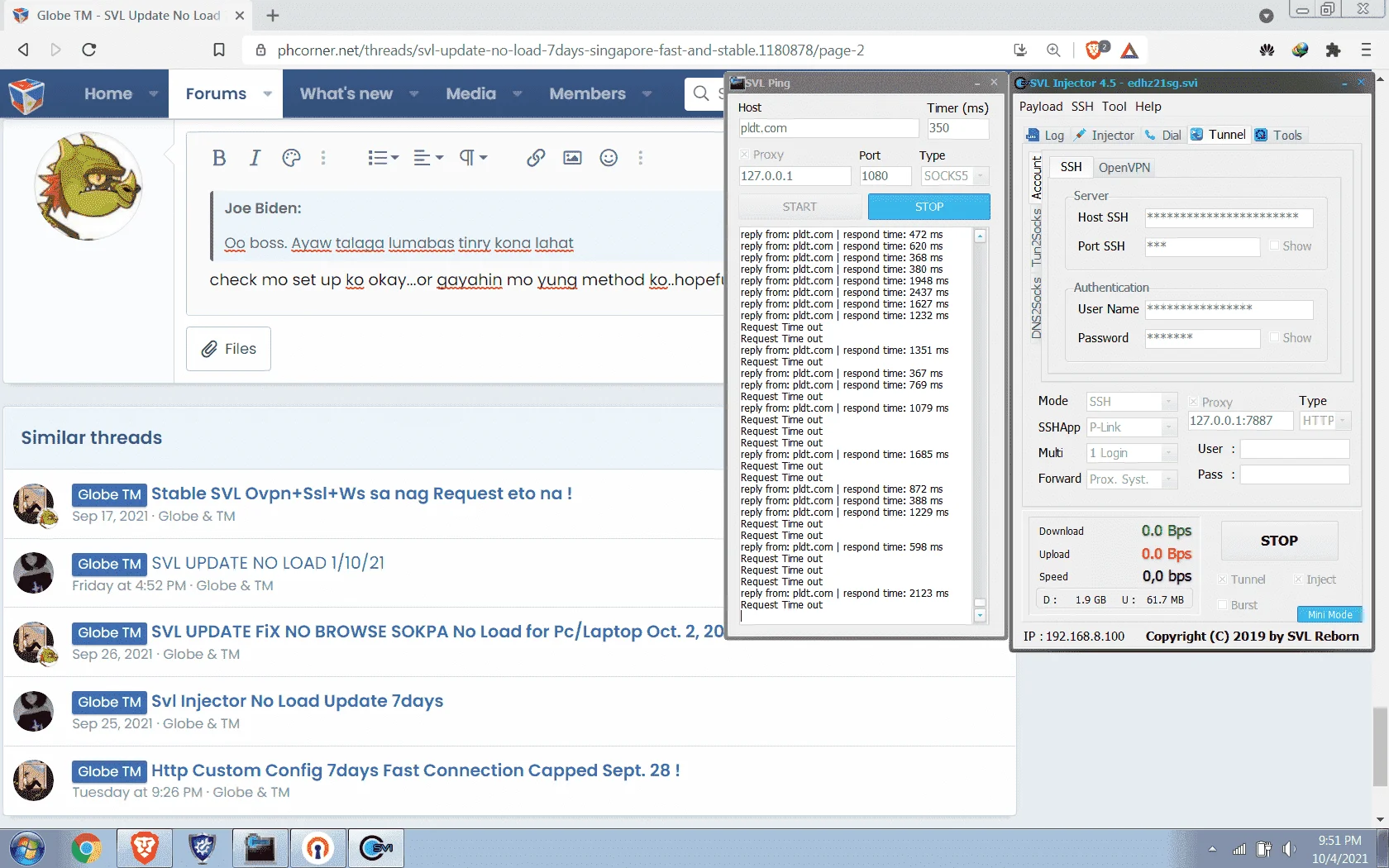Insert link in reply editor

tap(536, 158)
